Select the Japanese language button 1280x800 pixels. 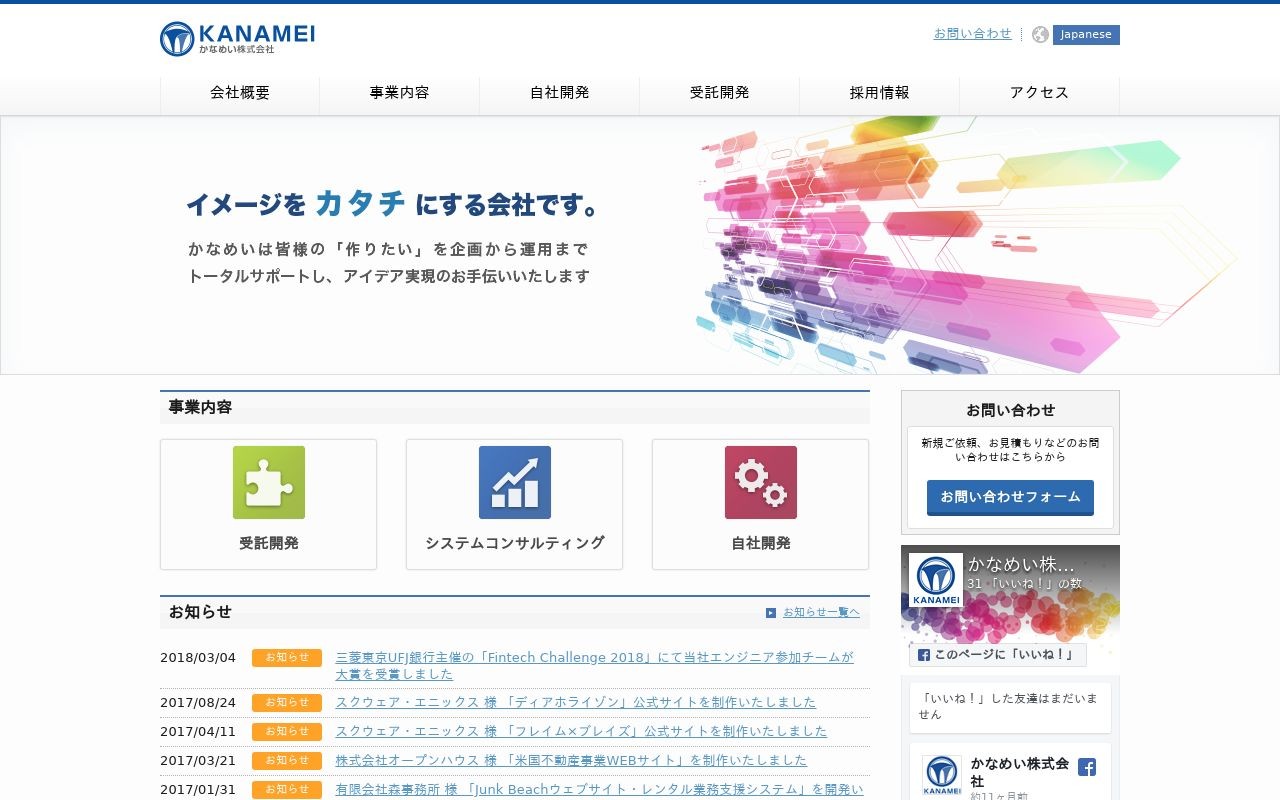point(1086,35)
